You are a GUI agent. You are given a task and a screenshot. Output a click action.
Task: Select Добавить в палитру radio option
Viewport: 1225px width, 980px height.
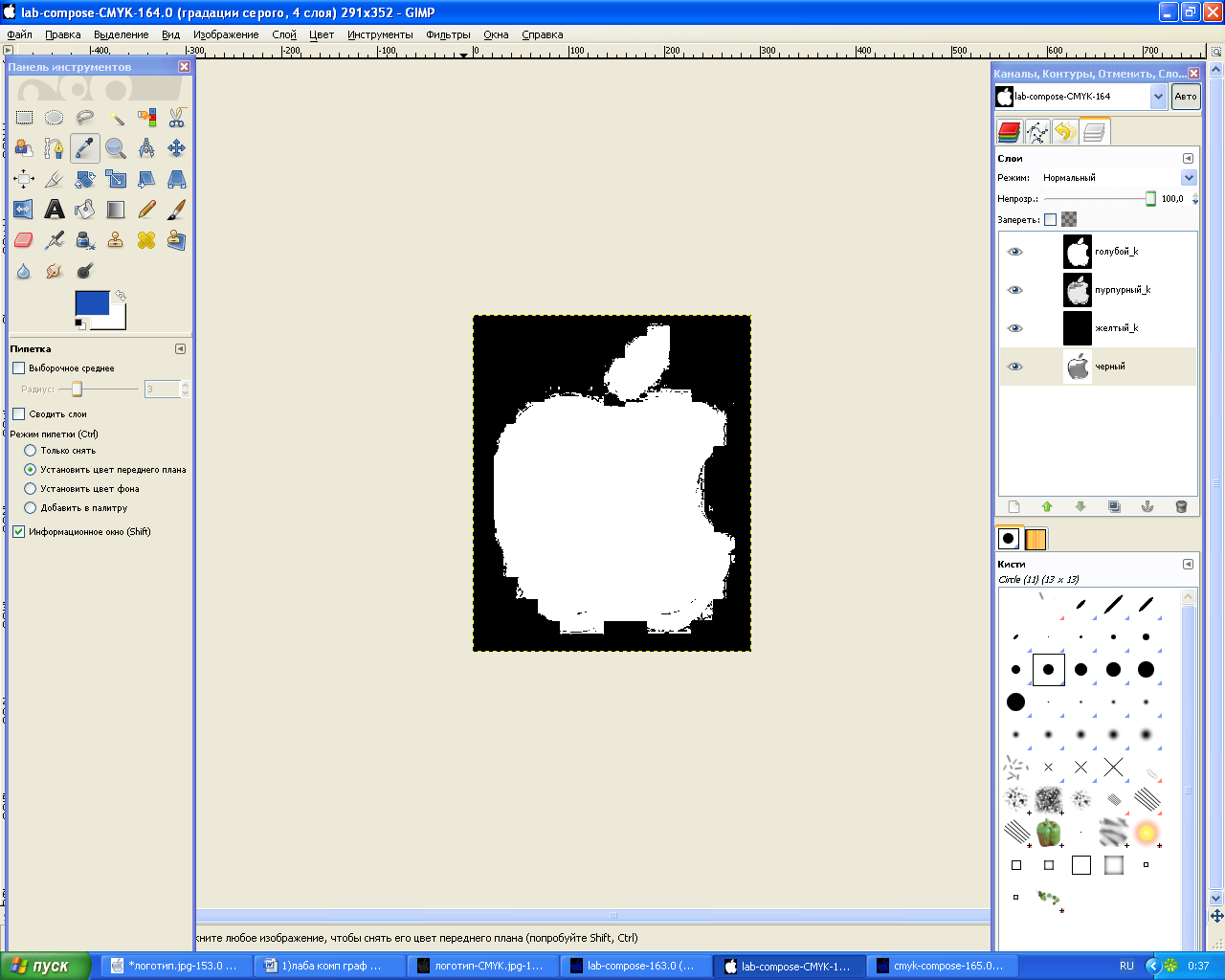(30, 507)
